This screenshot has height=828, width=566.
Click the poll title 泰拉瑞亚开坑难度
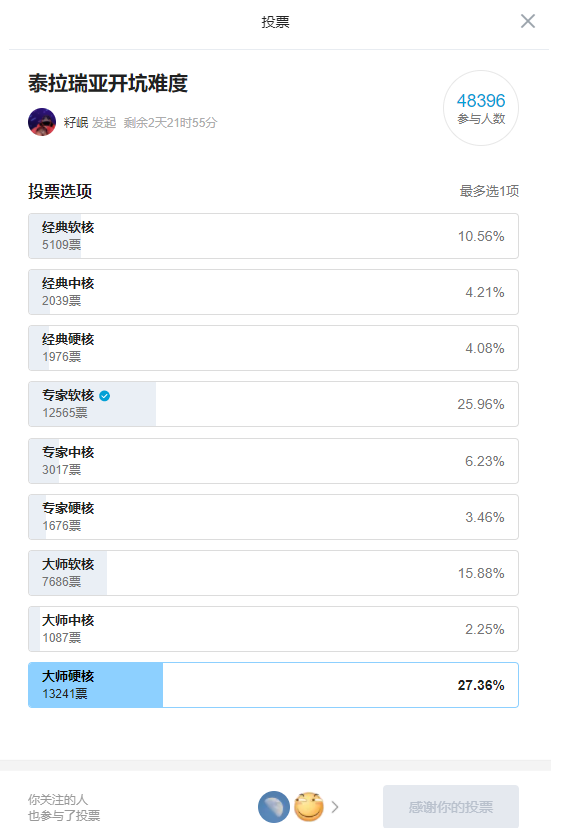click(x=108, y=83)
